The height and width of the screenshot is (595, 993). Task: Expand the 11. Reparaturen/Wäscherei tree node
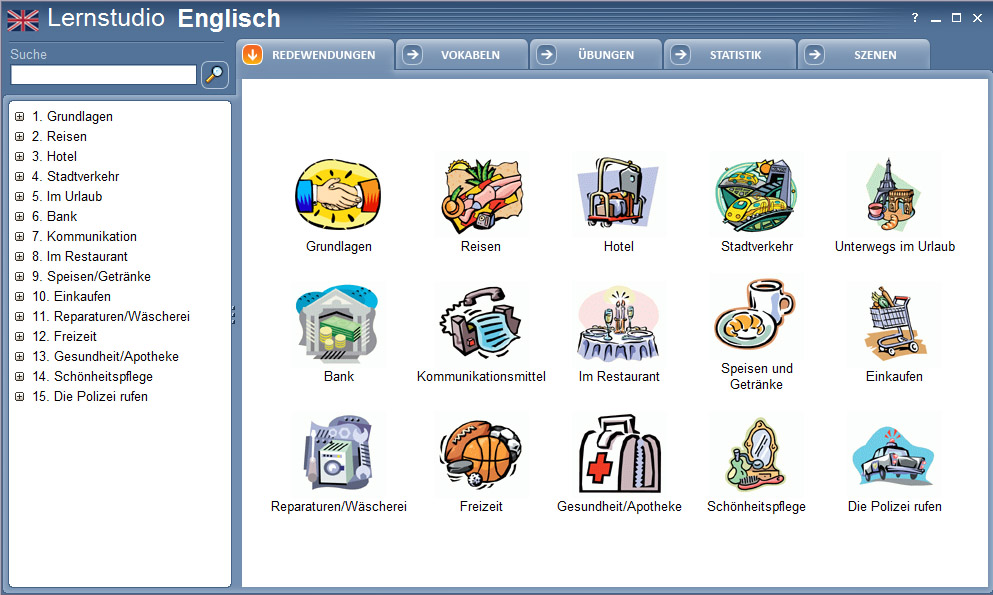tap(20, 316)
